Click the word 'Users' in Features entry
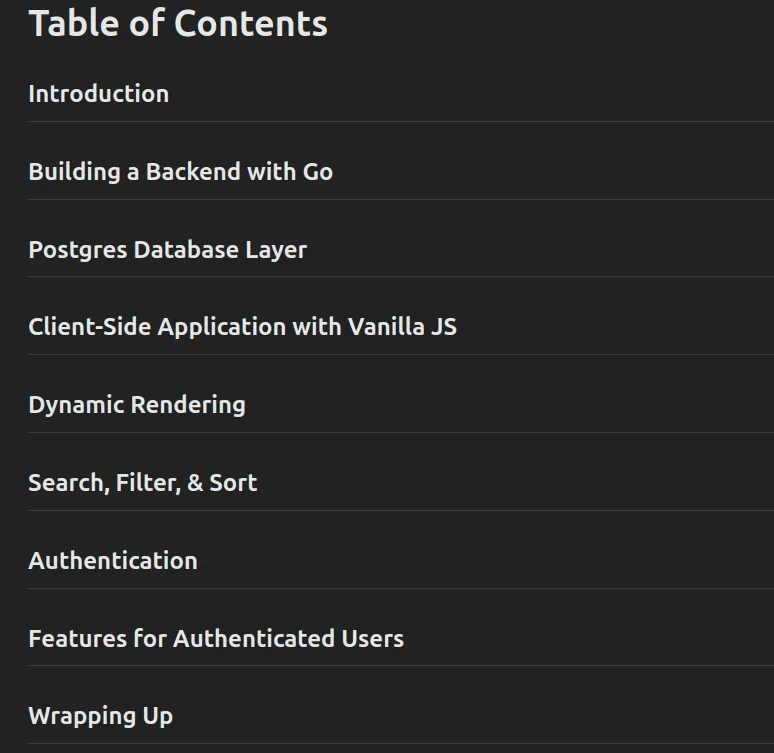 click(x=373, y=638)
